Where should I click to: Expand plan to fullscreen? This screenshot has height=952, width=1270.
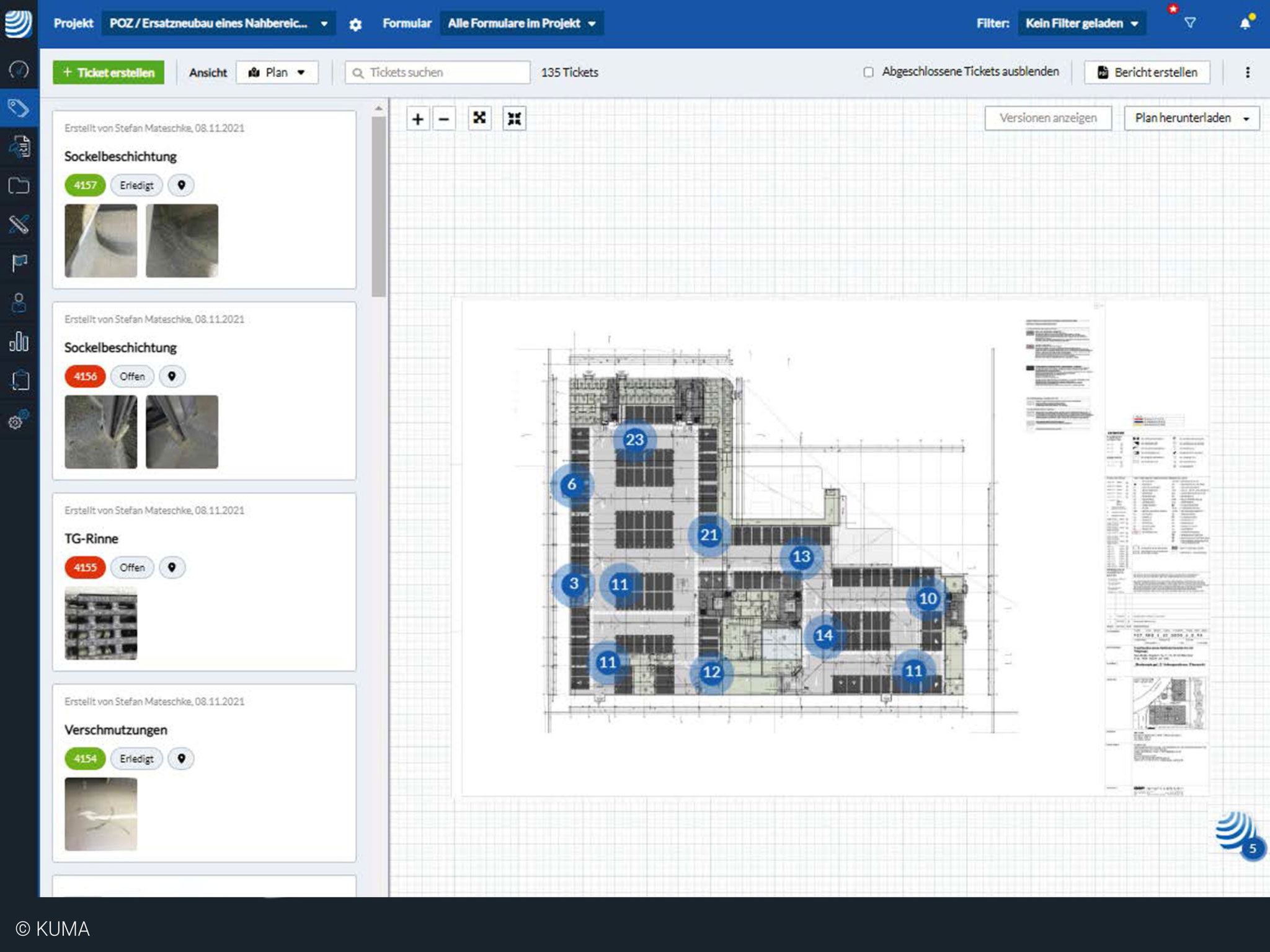pyautogui.click(x=479, y=118)
